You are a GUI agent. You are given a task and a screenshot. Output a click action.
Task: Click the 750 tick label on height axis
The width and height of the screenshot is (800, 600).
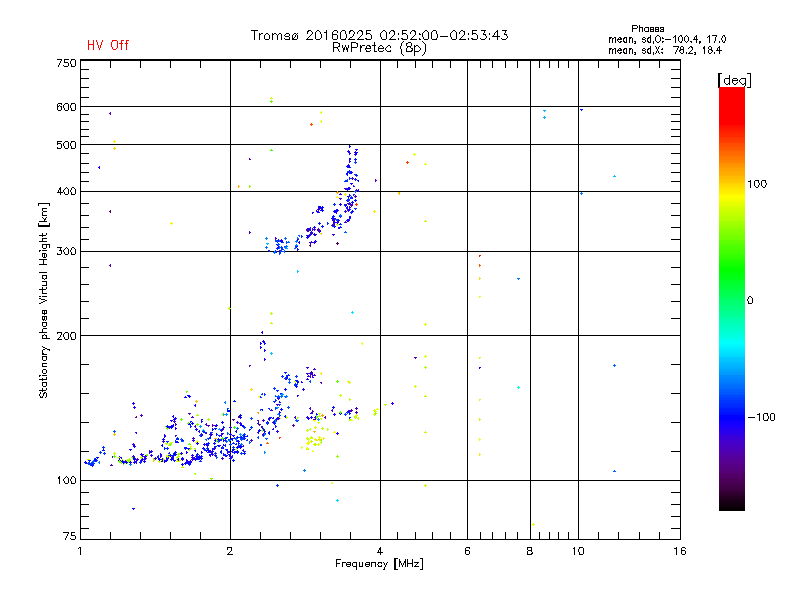(66, 63)
